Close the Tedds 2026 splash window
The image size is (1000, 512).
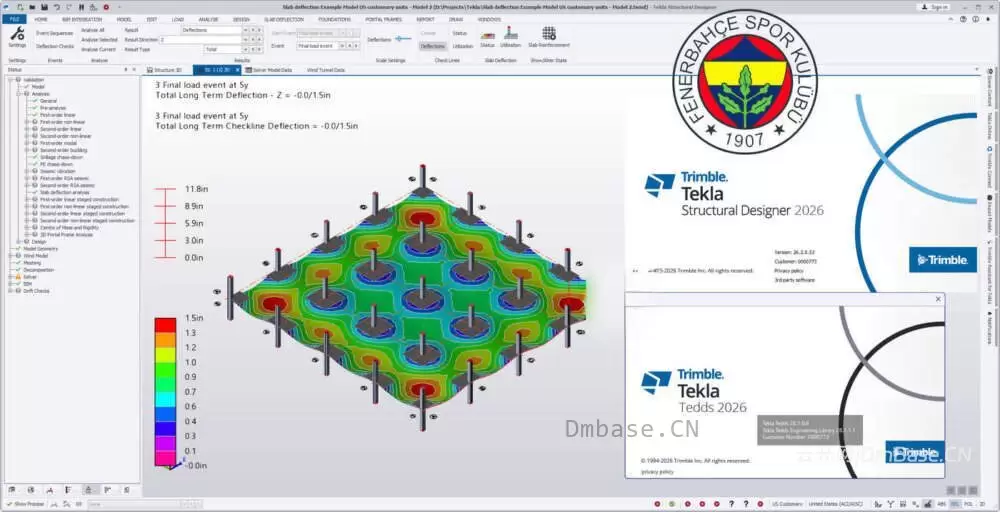tap(938, 299)
